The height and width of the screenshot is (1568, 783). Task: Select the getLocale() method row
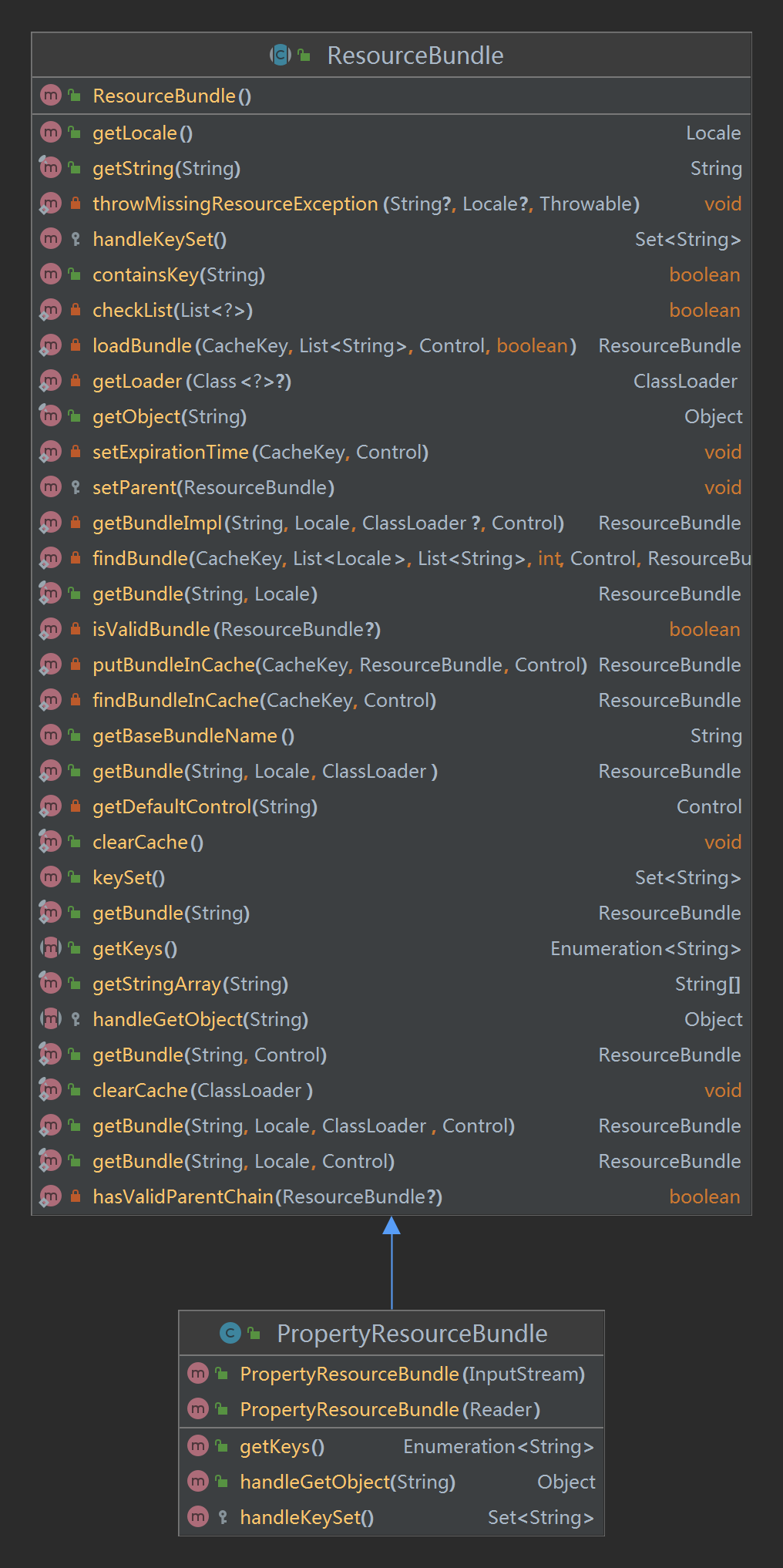point(391,133)
